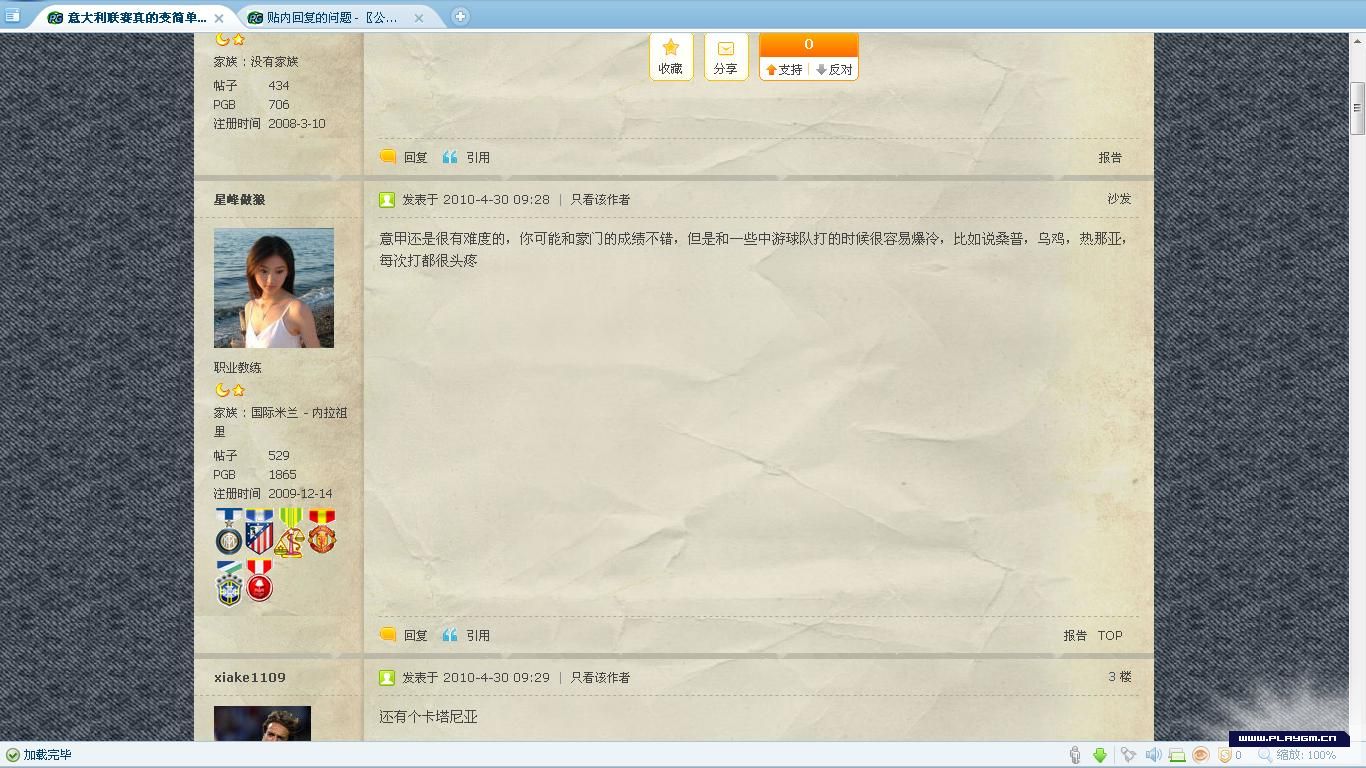
Task: Click the Atletico Madrid medal icon
Action: (x=260, y=533)
